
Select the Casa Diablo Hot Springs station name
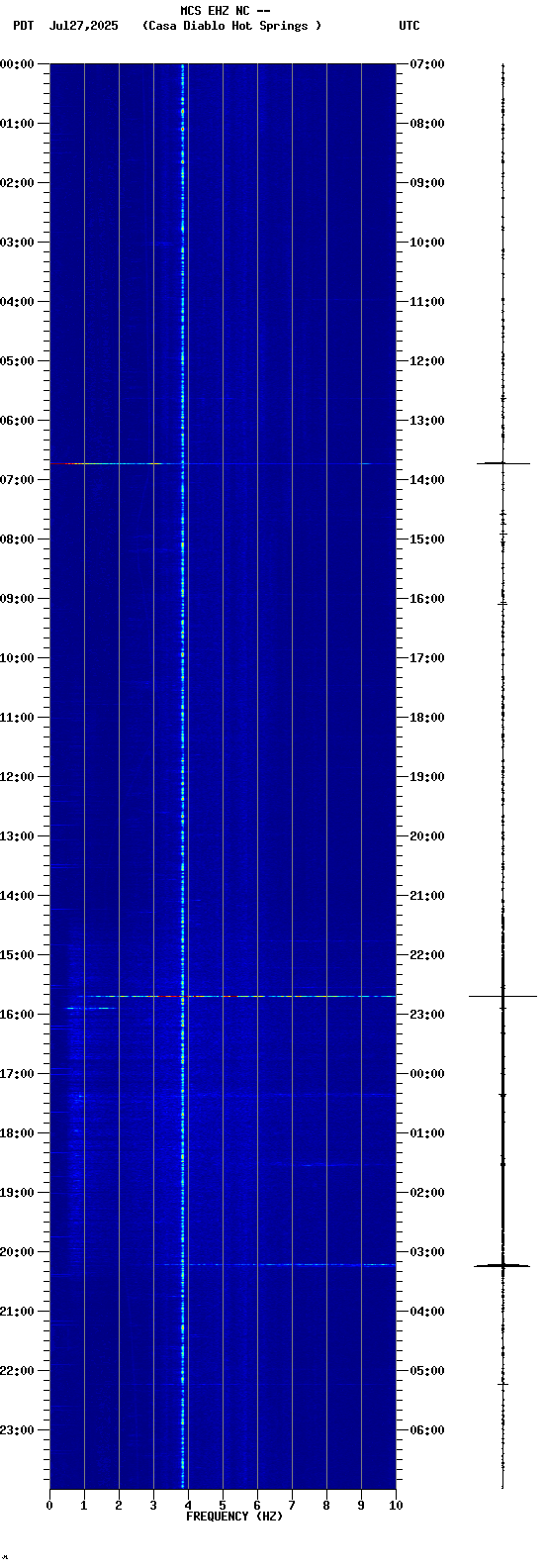click(x=232, y=26)
